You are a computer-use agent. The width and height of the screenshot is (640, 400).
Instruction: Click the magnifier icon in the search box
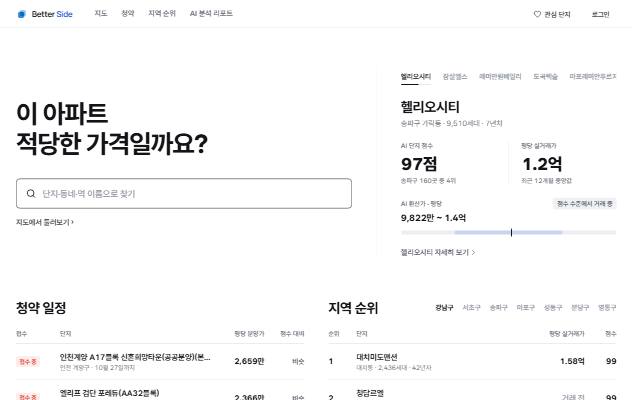pos(31,193)
